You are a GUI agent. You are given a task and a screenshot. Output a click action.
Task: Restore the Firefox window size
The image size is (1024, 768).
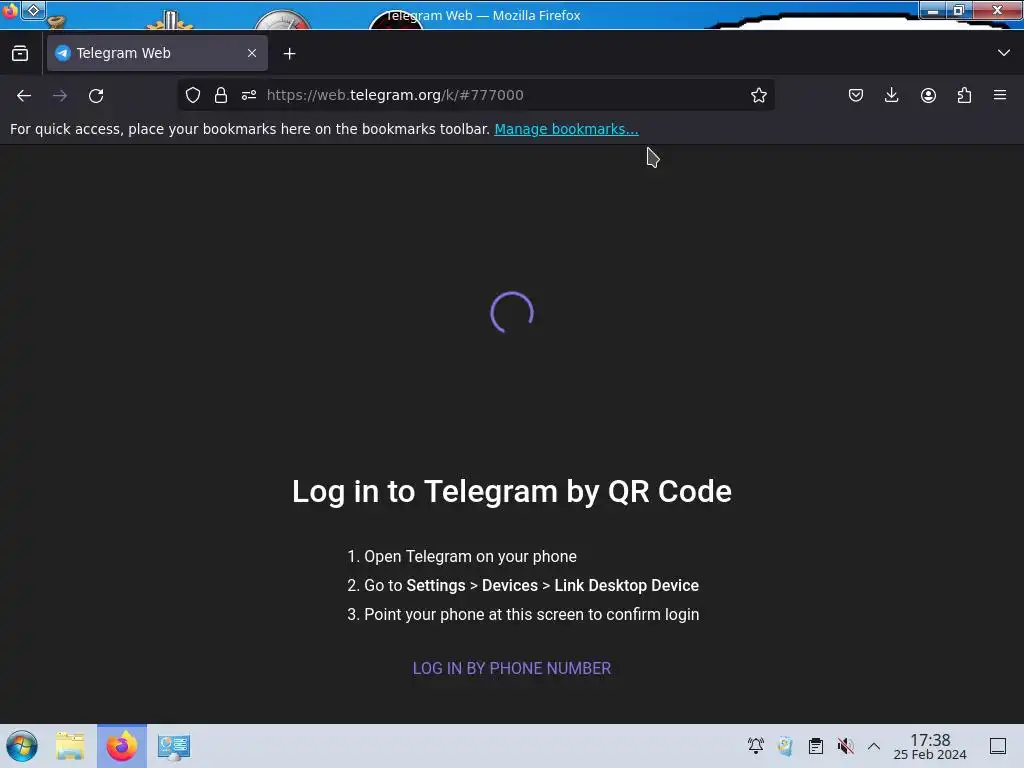point(959,10)
